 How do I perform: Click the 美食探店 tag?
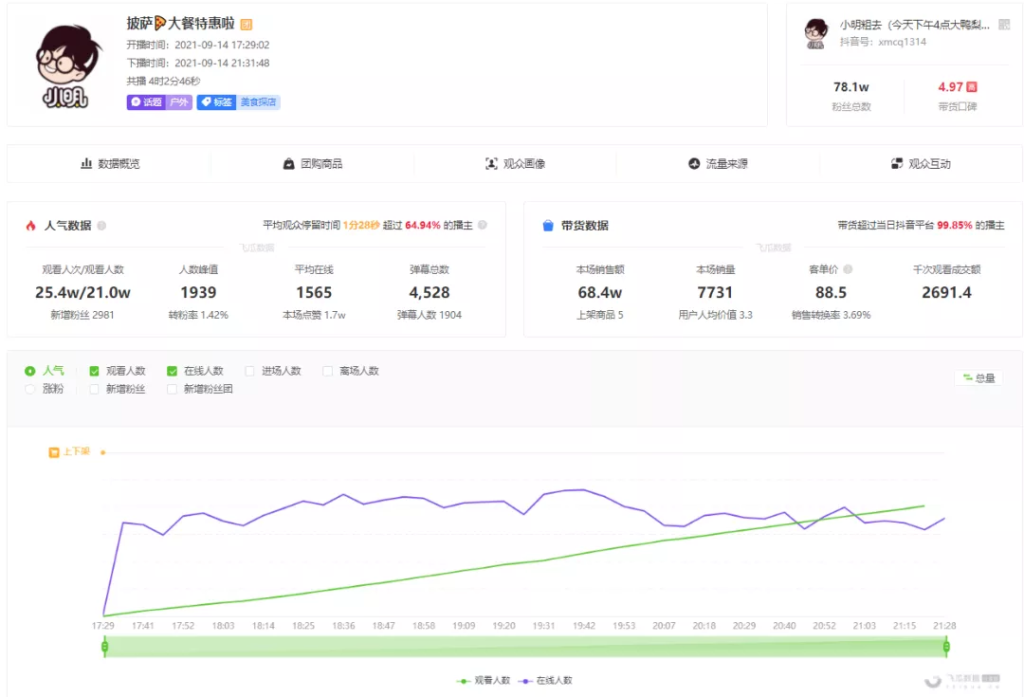pos(257,102)
